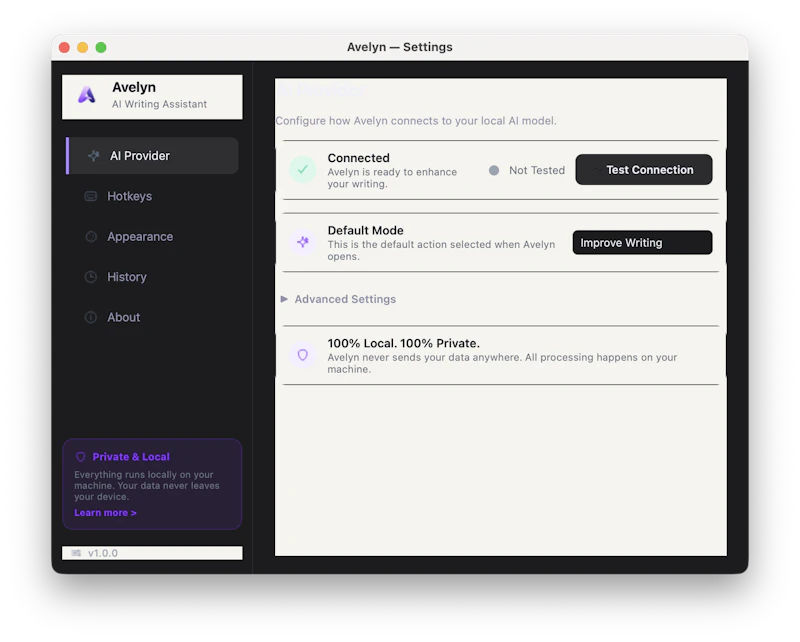Show the About page

click(153, 317)
